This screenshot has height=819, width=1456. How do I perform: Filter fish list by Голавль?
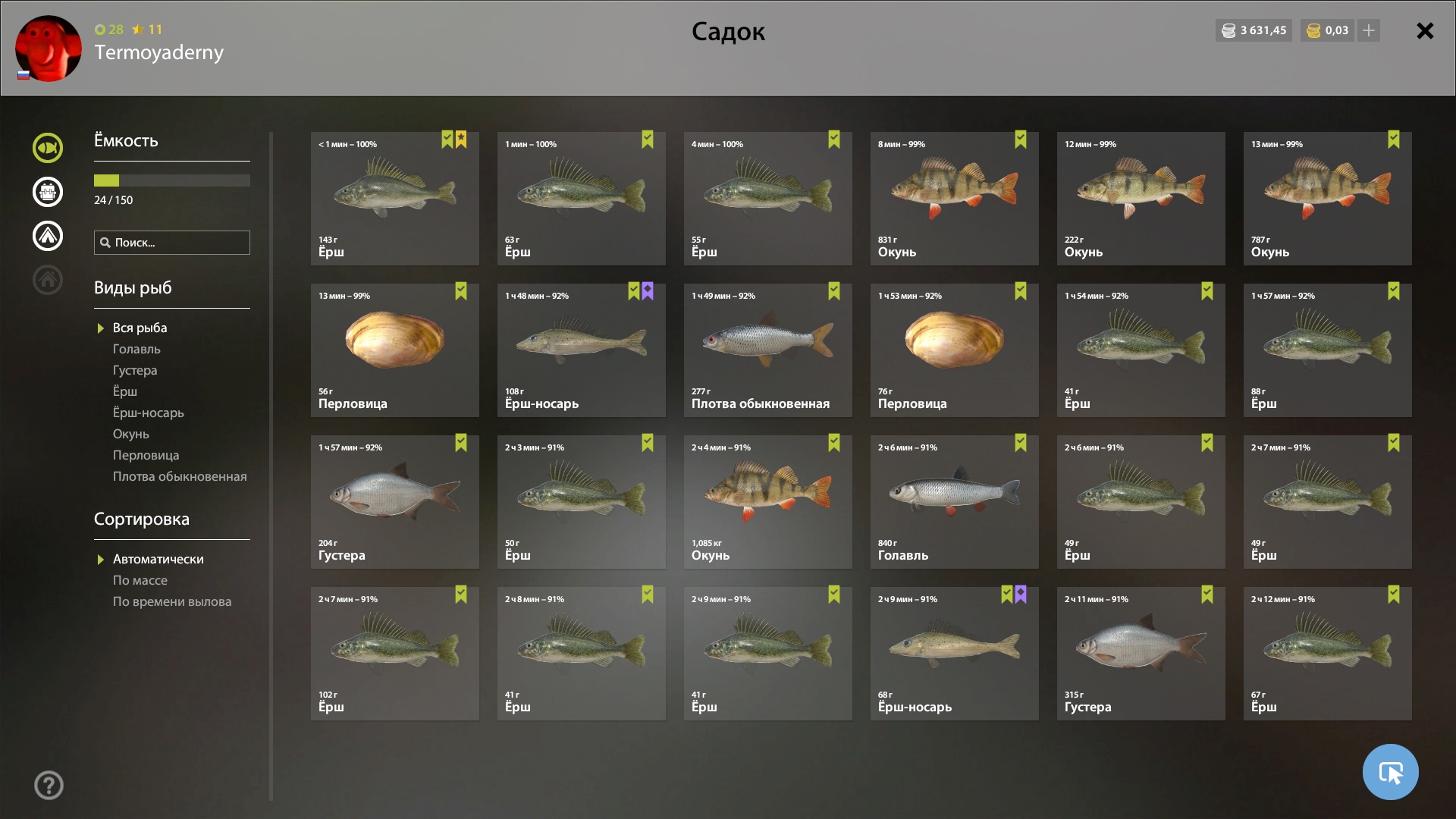point(136,349)
